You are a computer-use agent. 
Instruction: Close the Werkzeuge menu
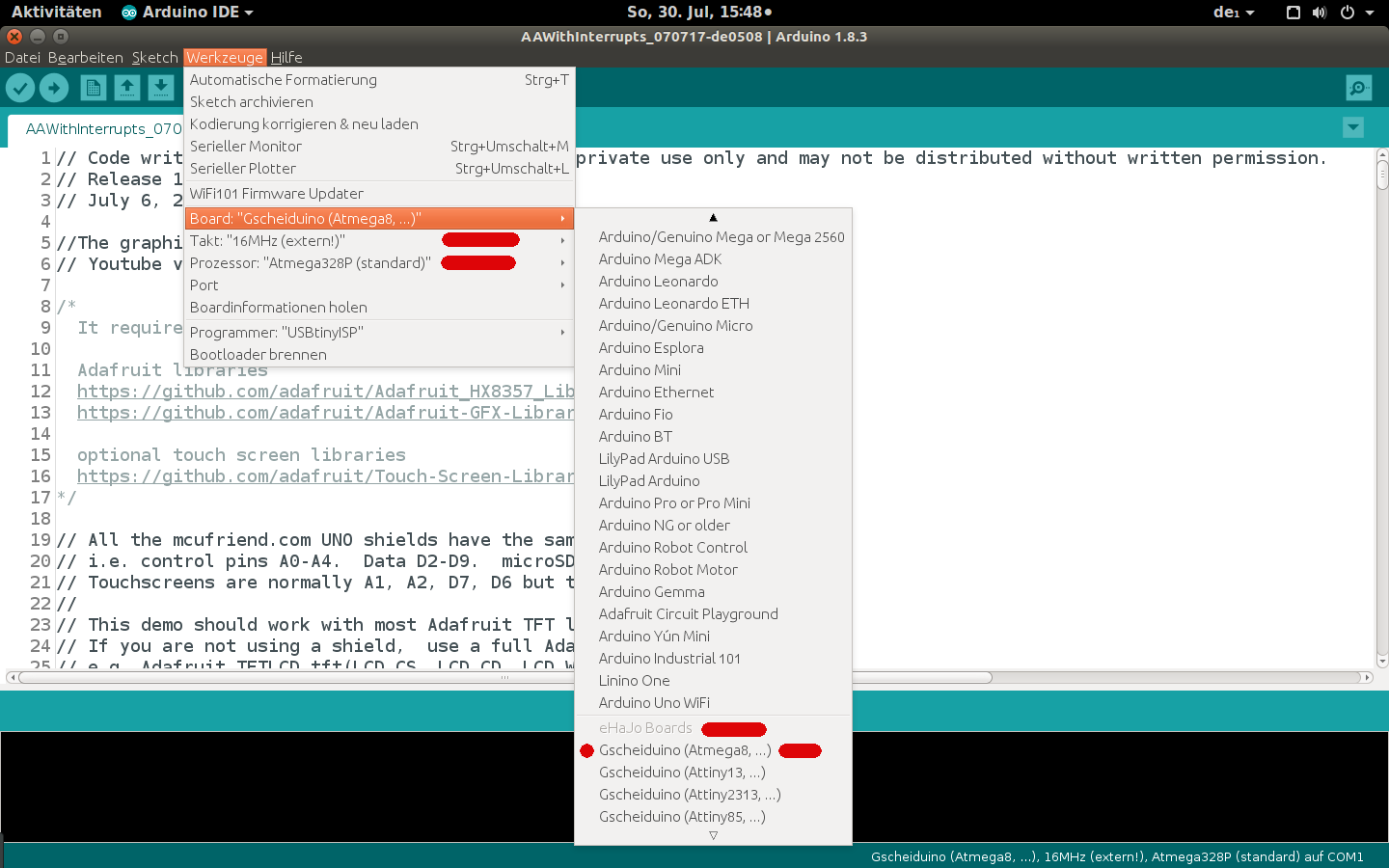[x=225, y=57]
